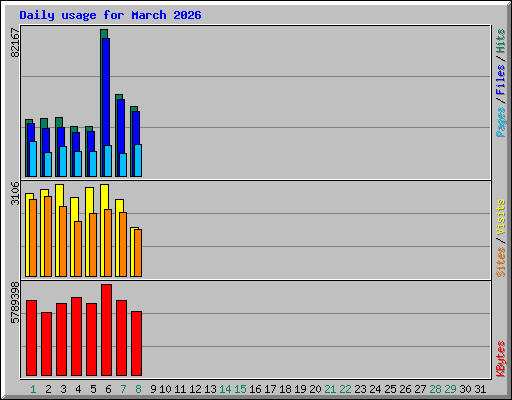This screenshot has width=512, height=400.
Task: Click the orange sites bar for day 2
Action: [48, 236]
